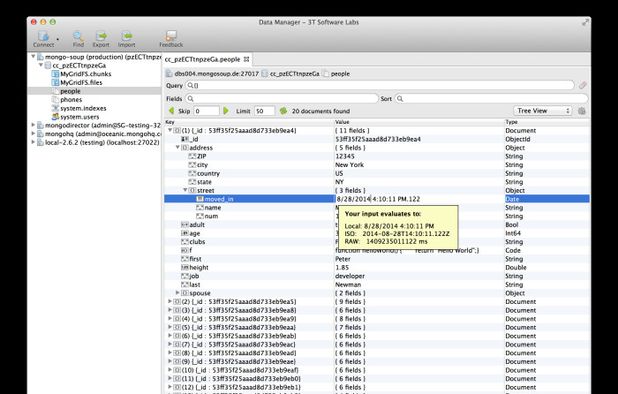The height and width of the screenshot is (394, 618).
Task: Open the Connect dropdown arrow
Action: [58, 39]
